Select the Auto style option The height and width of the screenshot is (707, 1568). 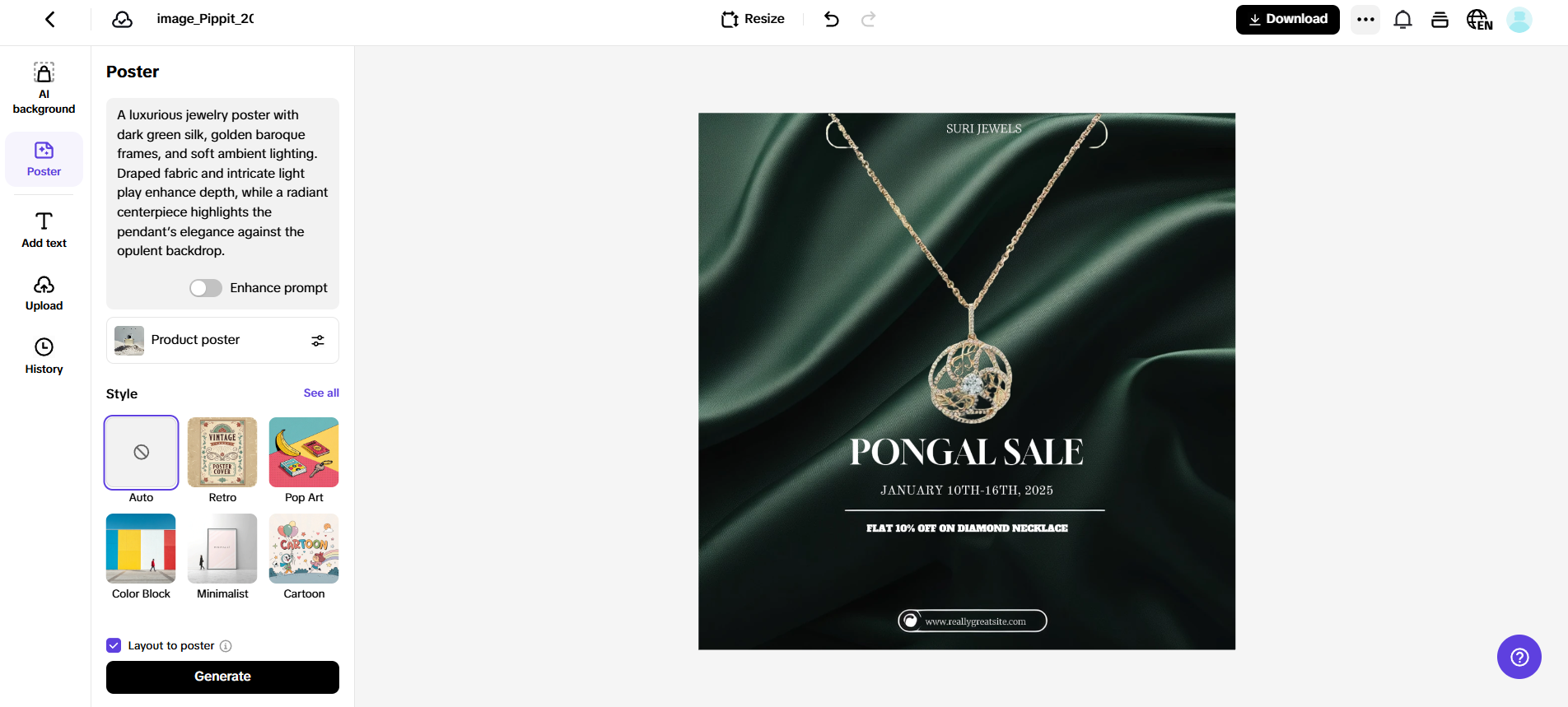point(141,453)
